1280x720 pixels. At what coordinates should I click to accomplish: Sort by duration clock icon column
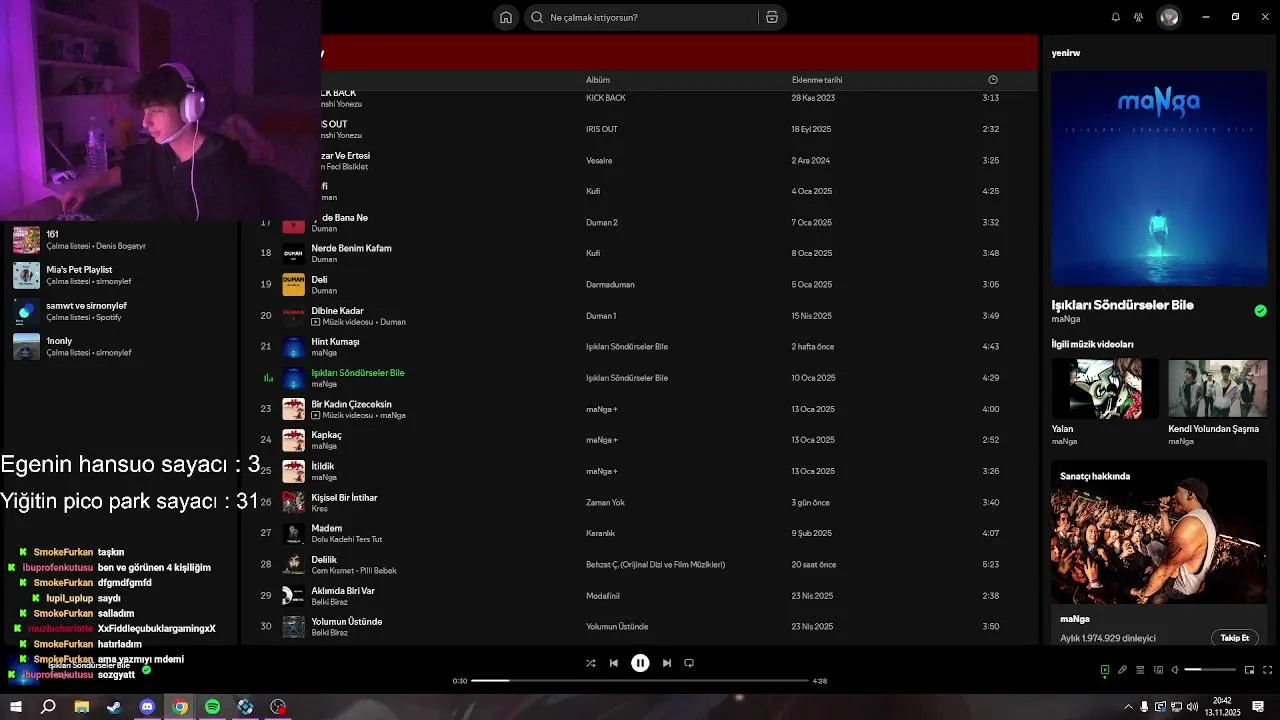993,80
